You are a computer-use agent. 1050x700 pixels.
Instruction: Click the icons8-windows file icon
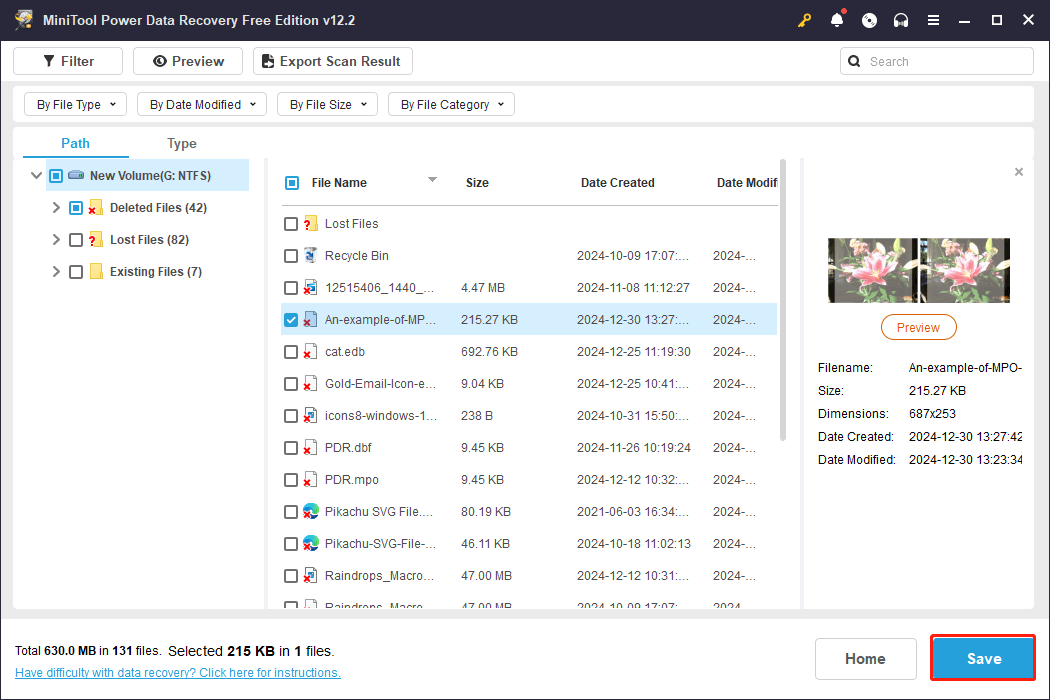[x=310, y=416]
